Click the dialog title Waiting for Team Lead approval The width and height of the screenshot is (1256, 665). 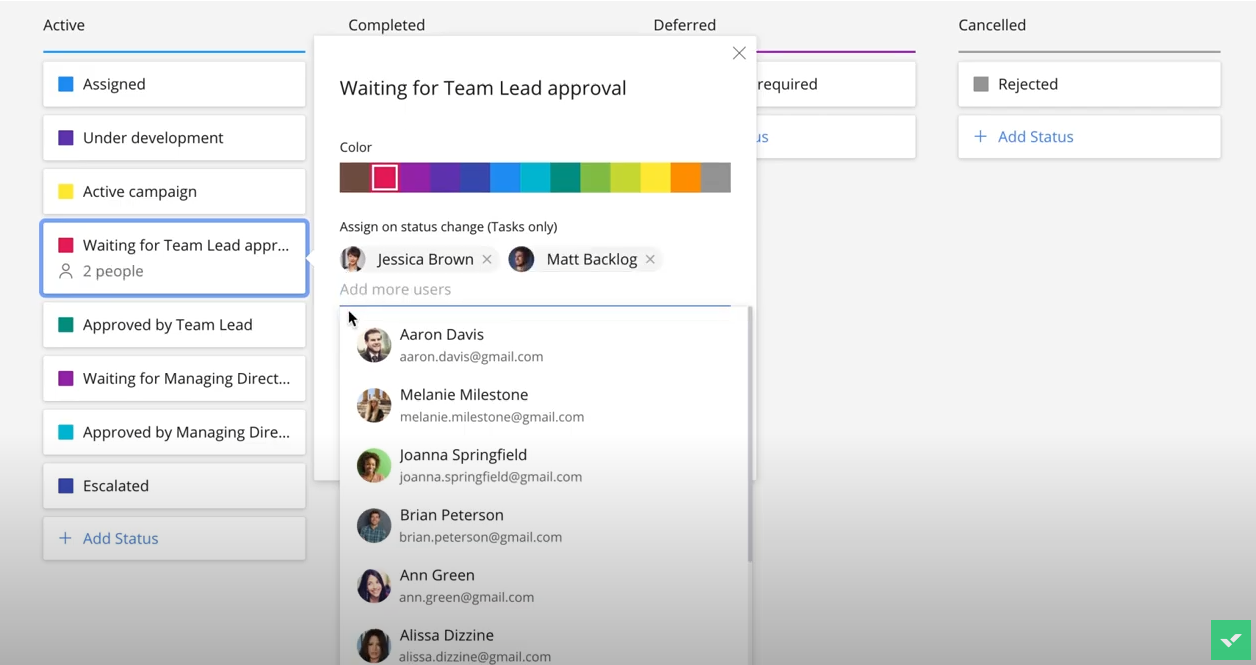(483, 88)
